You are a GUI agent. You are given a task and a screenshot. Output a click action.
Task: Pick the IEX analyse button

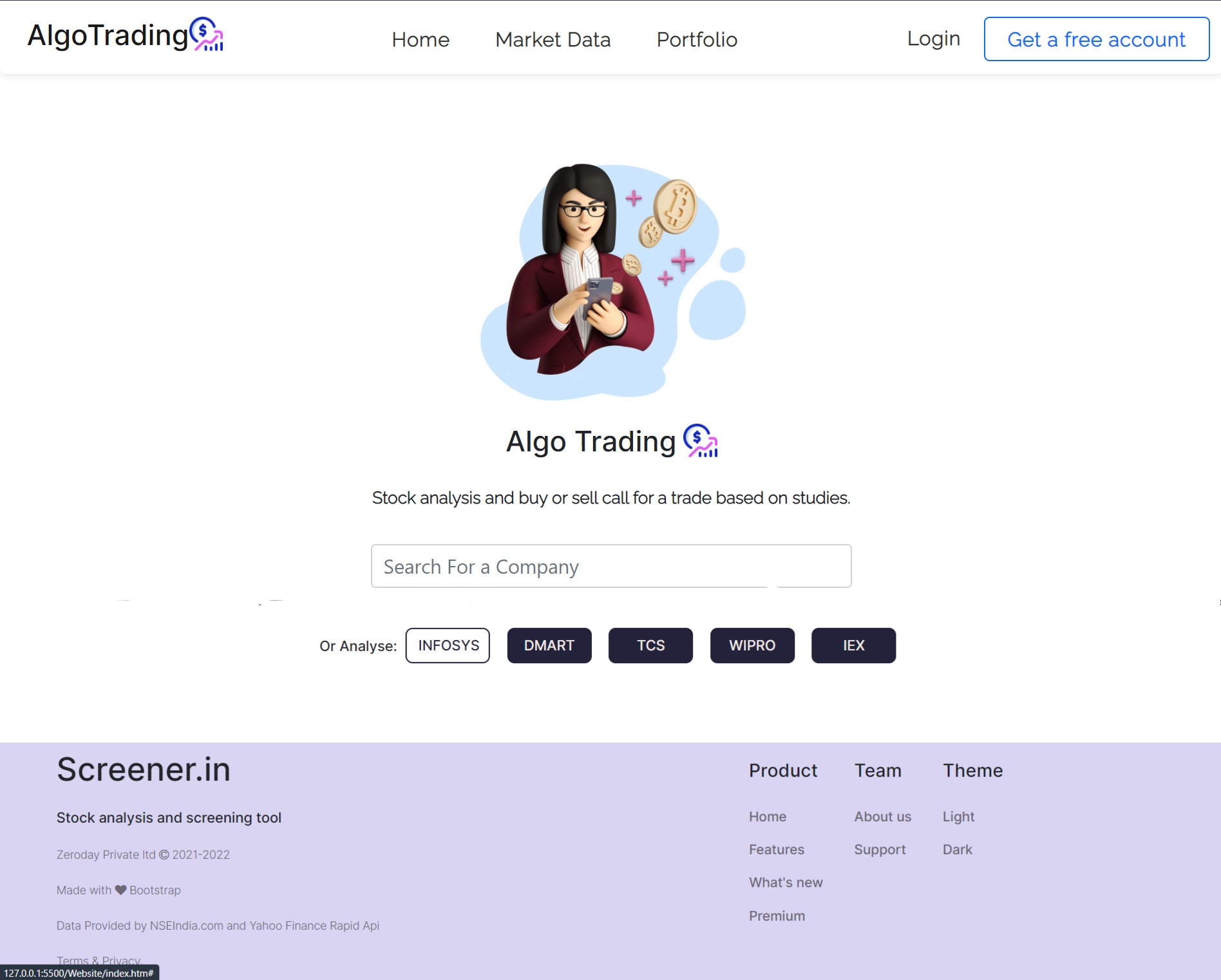[853, 645]
